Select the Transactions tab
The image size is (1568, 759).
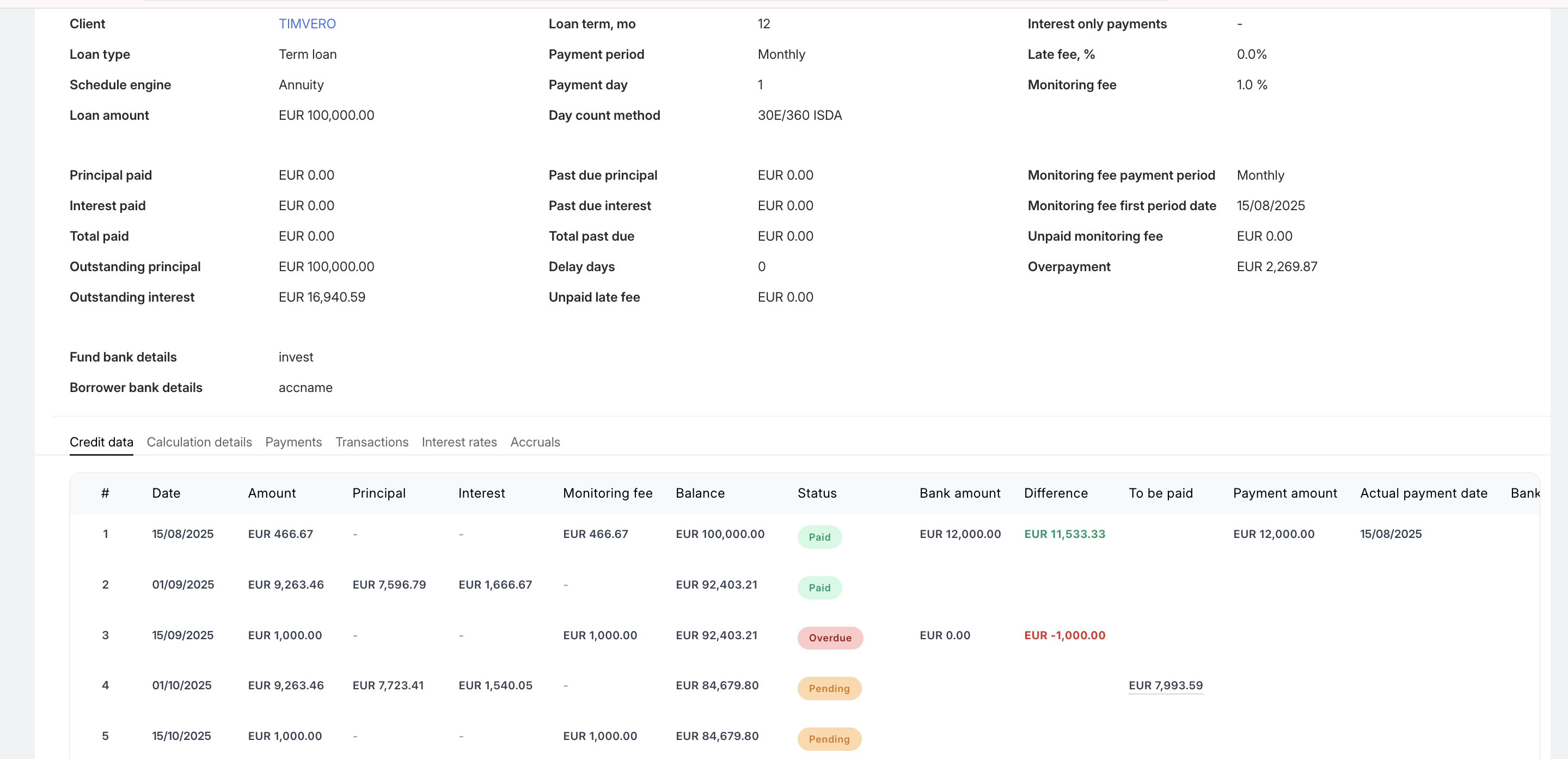[x=371, y=442]
